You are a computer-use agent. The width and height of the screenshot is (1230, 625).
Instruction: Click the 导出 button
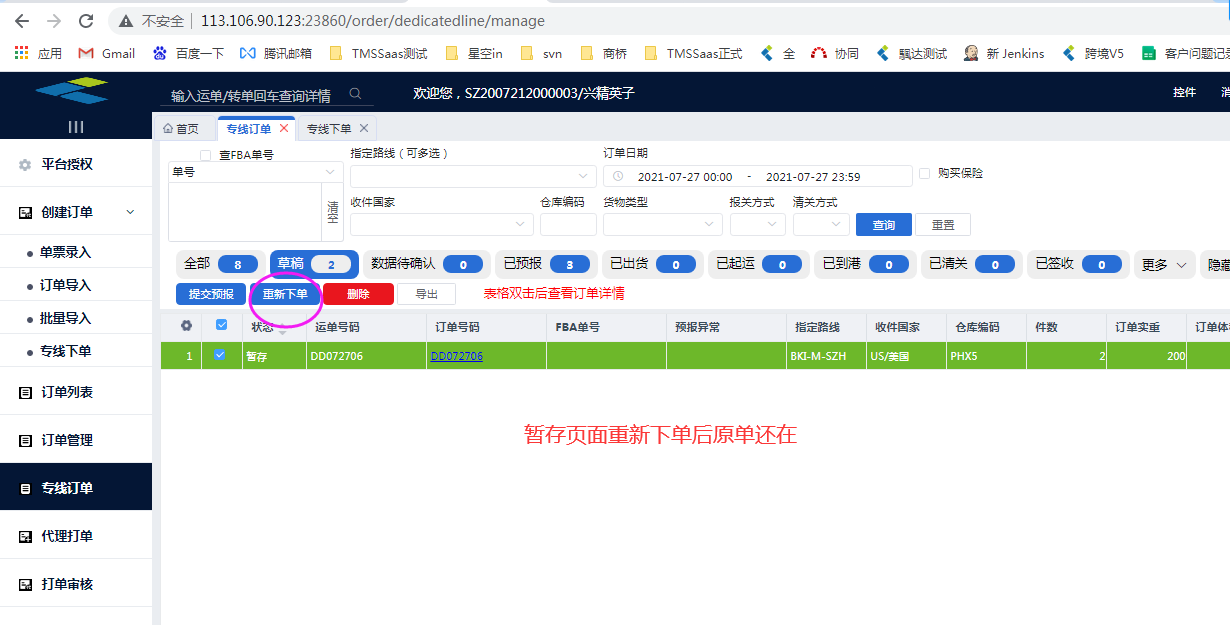click(427, 294)
